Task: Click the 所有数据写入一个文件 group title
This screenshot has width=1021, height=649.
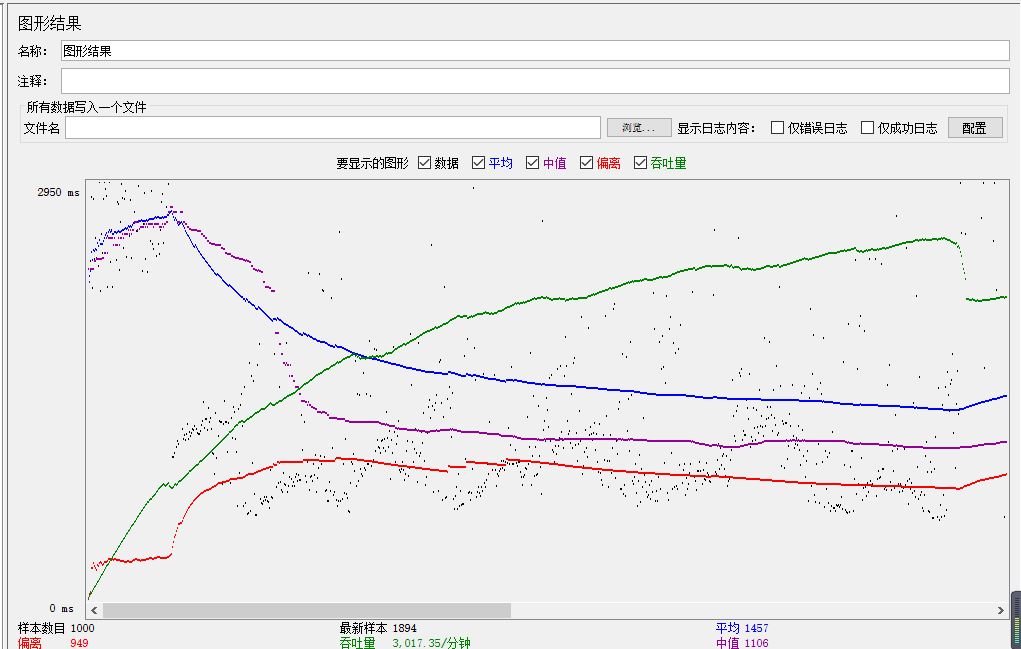Action: click(87, 107)
